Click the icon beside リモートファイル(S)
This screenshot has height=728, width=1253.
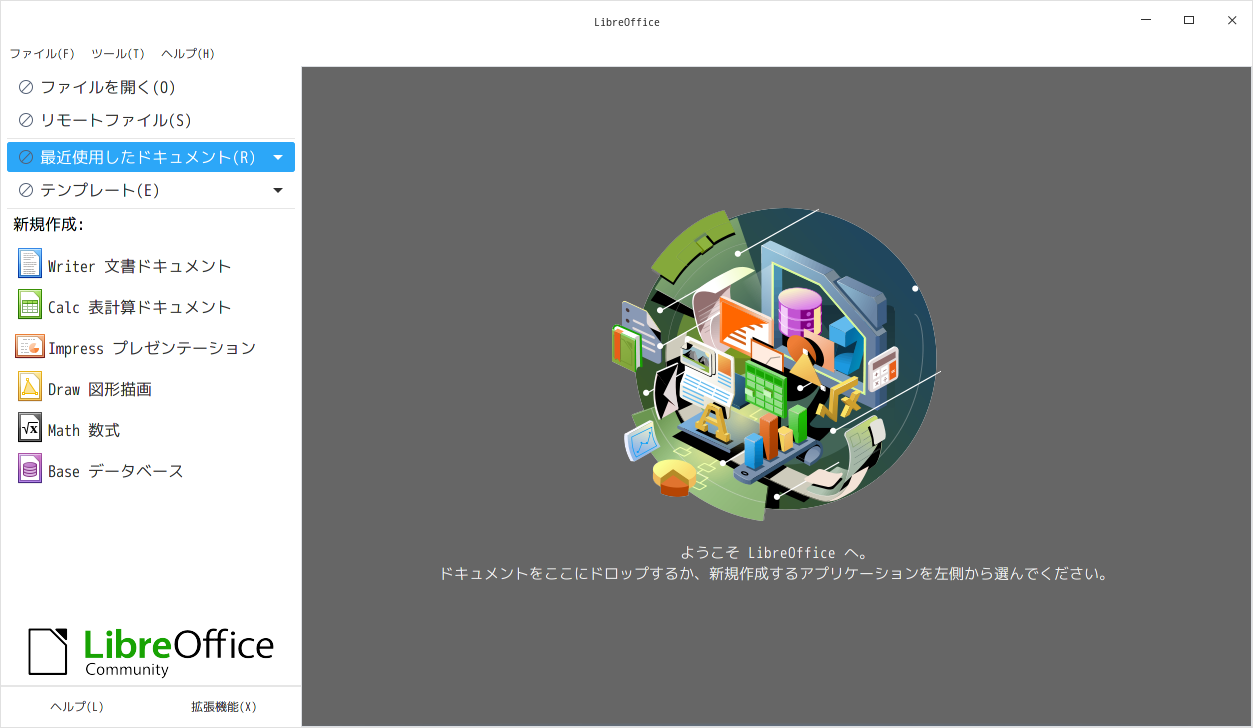coord(26,121)
